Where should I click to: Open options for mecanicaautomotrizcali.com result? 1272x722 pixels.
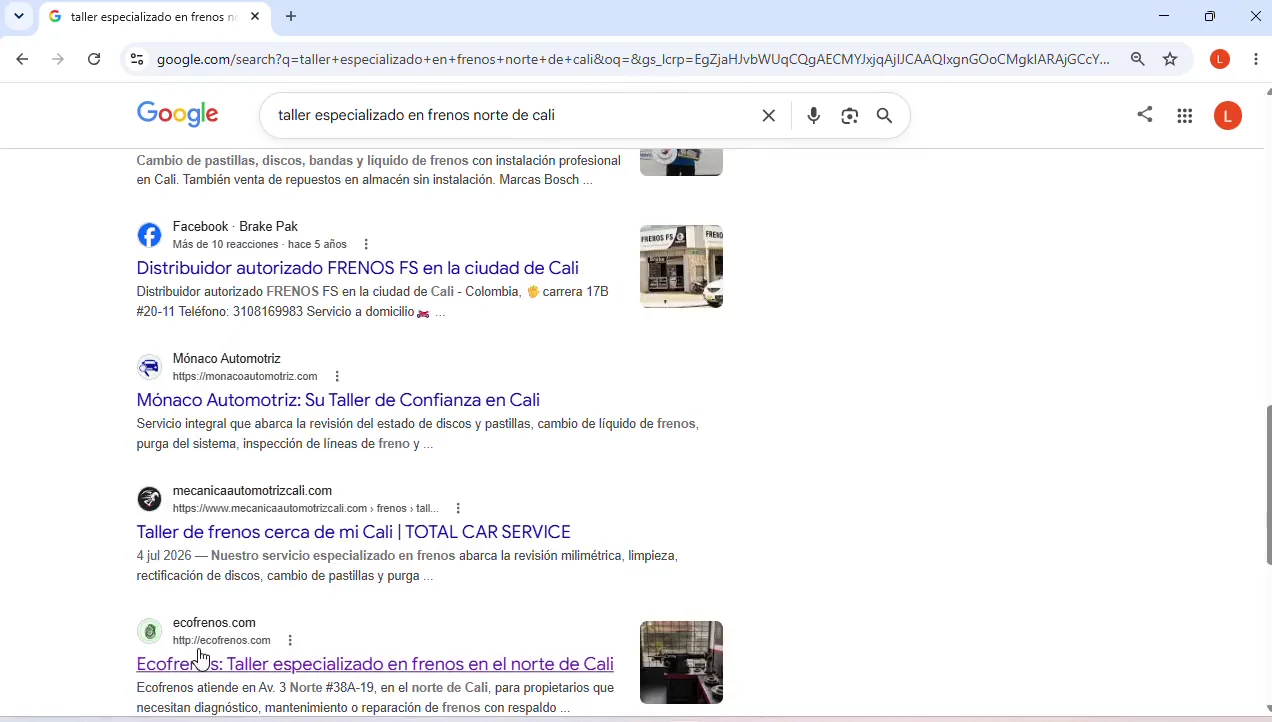point(458,509)
